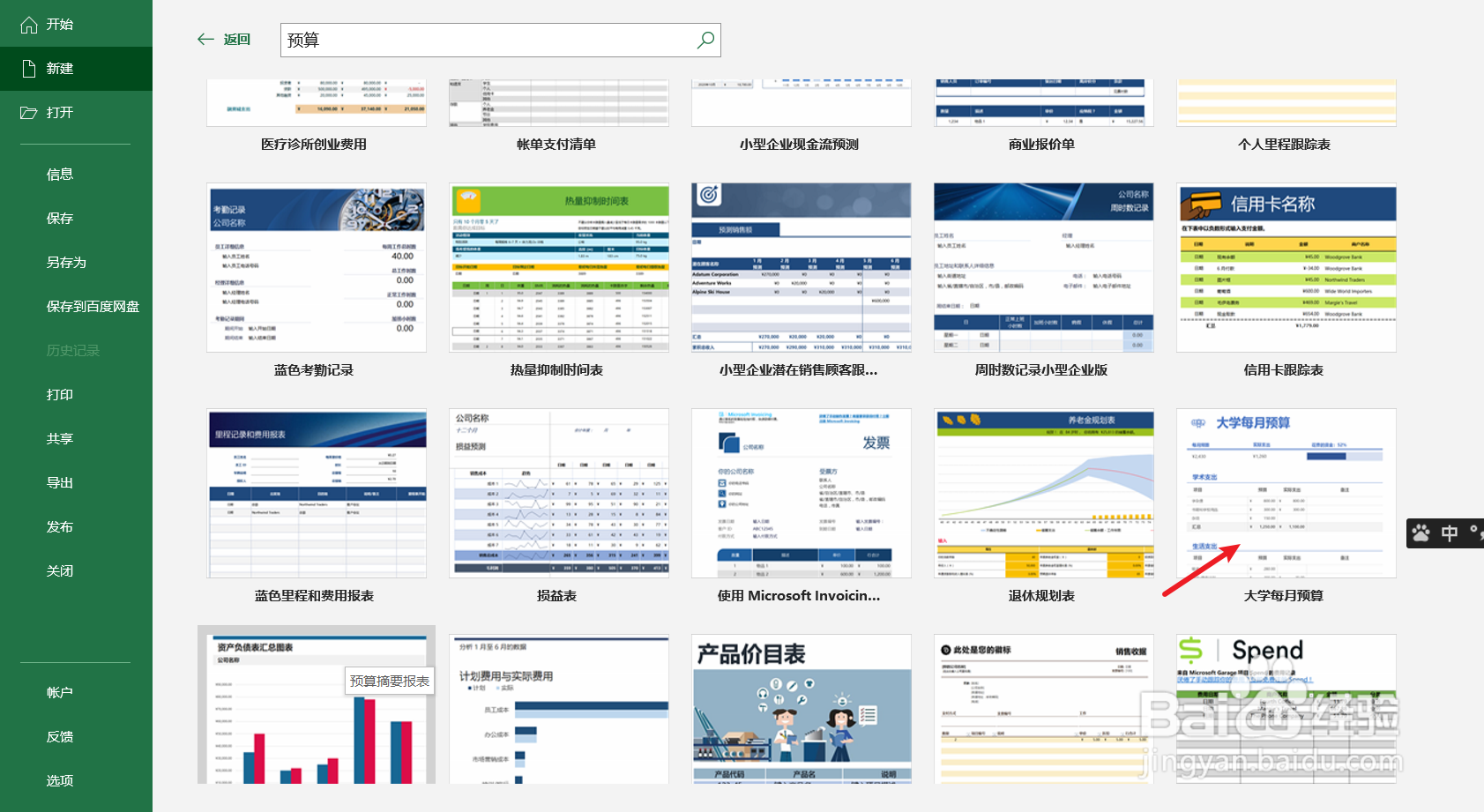
Task: Click the New (新建) document icon
Action: tap(28, 69)
